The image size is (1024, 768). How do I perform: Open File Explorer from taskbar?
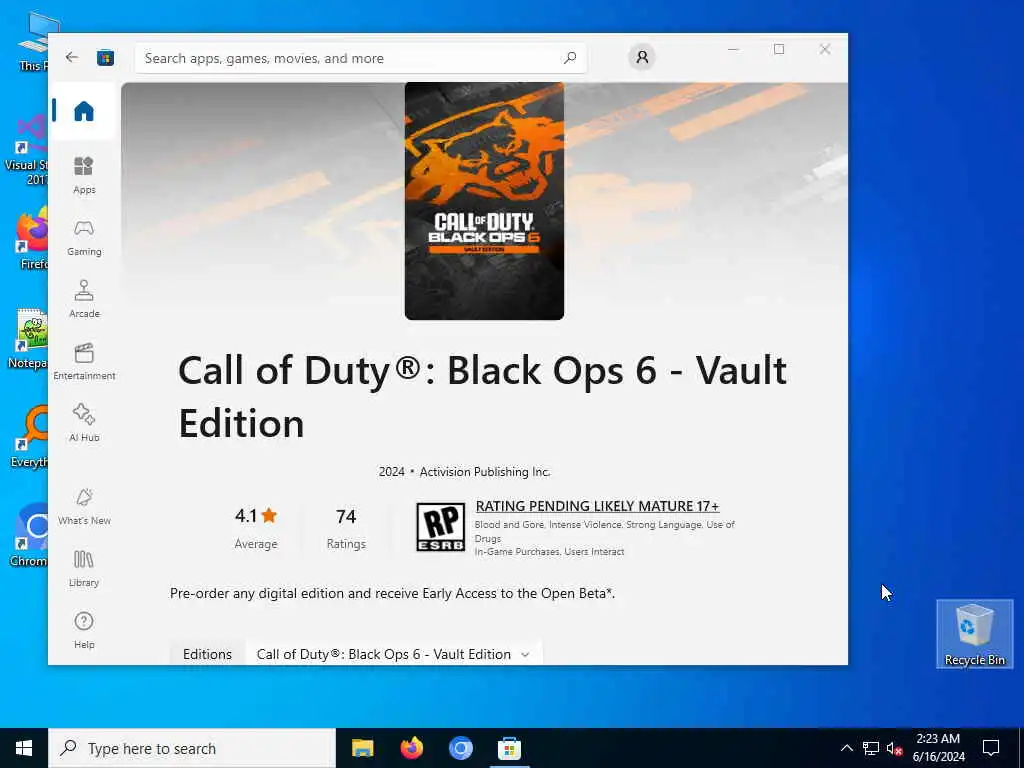(x=362, y=748)
